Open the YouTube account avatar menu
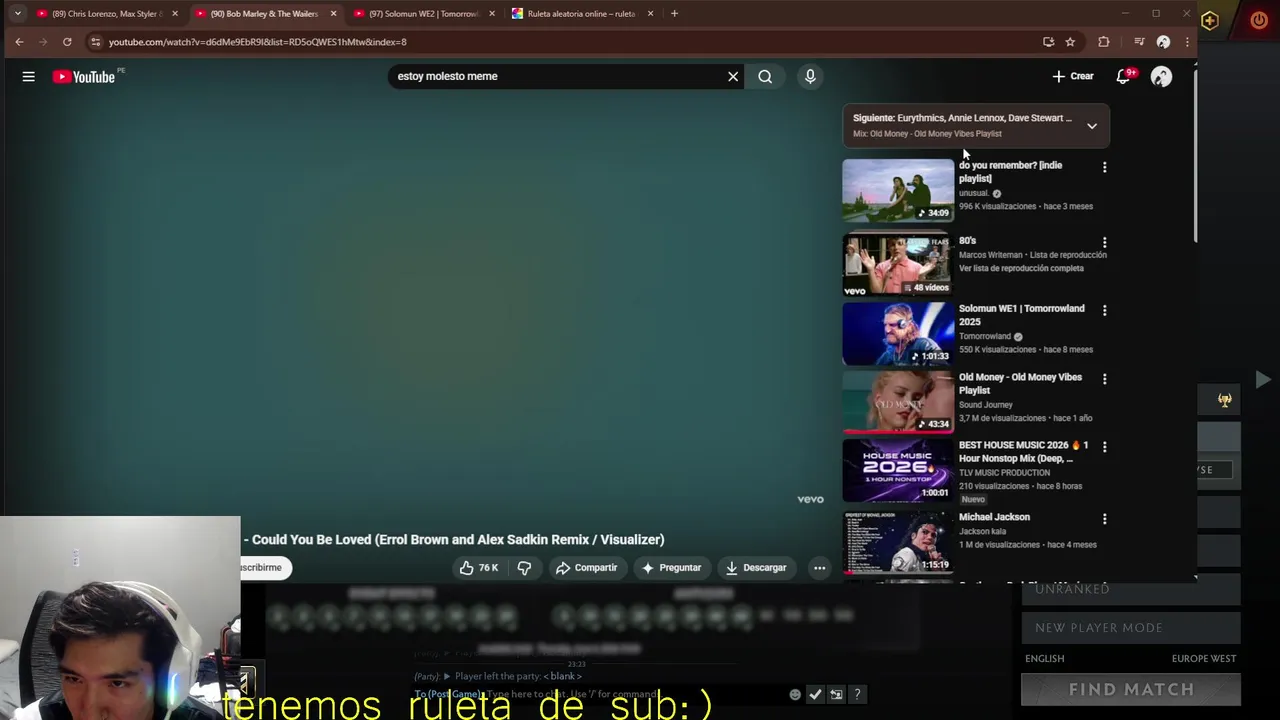The height and width of the screenshot is (720, 1280). tap(1161, 76)
